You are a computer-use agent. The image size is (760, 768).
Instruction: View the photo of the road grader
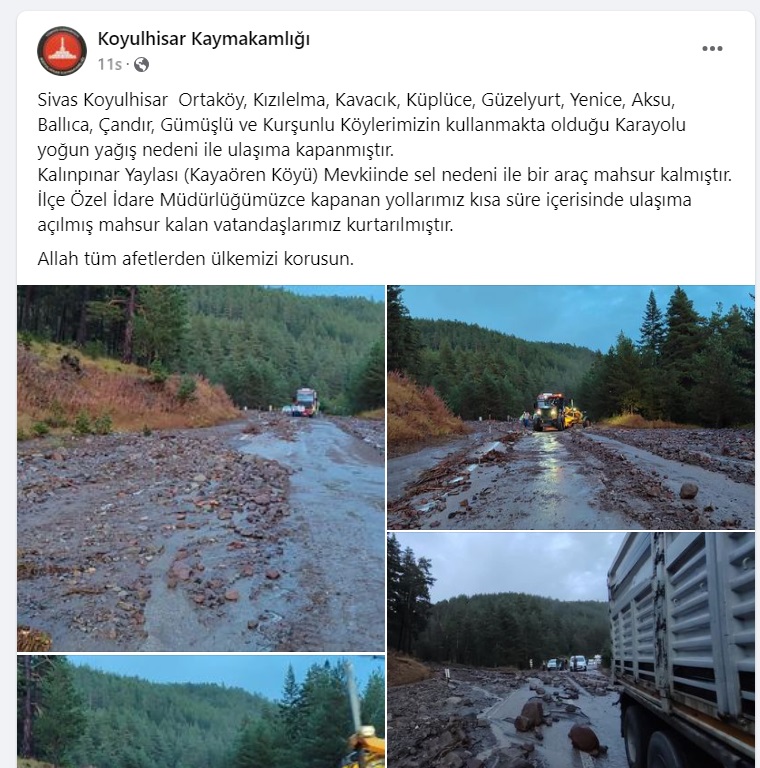[x=571, y=407]
